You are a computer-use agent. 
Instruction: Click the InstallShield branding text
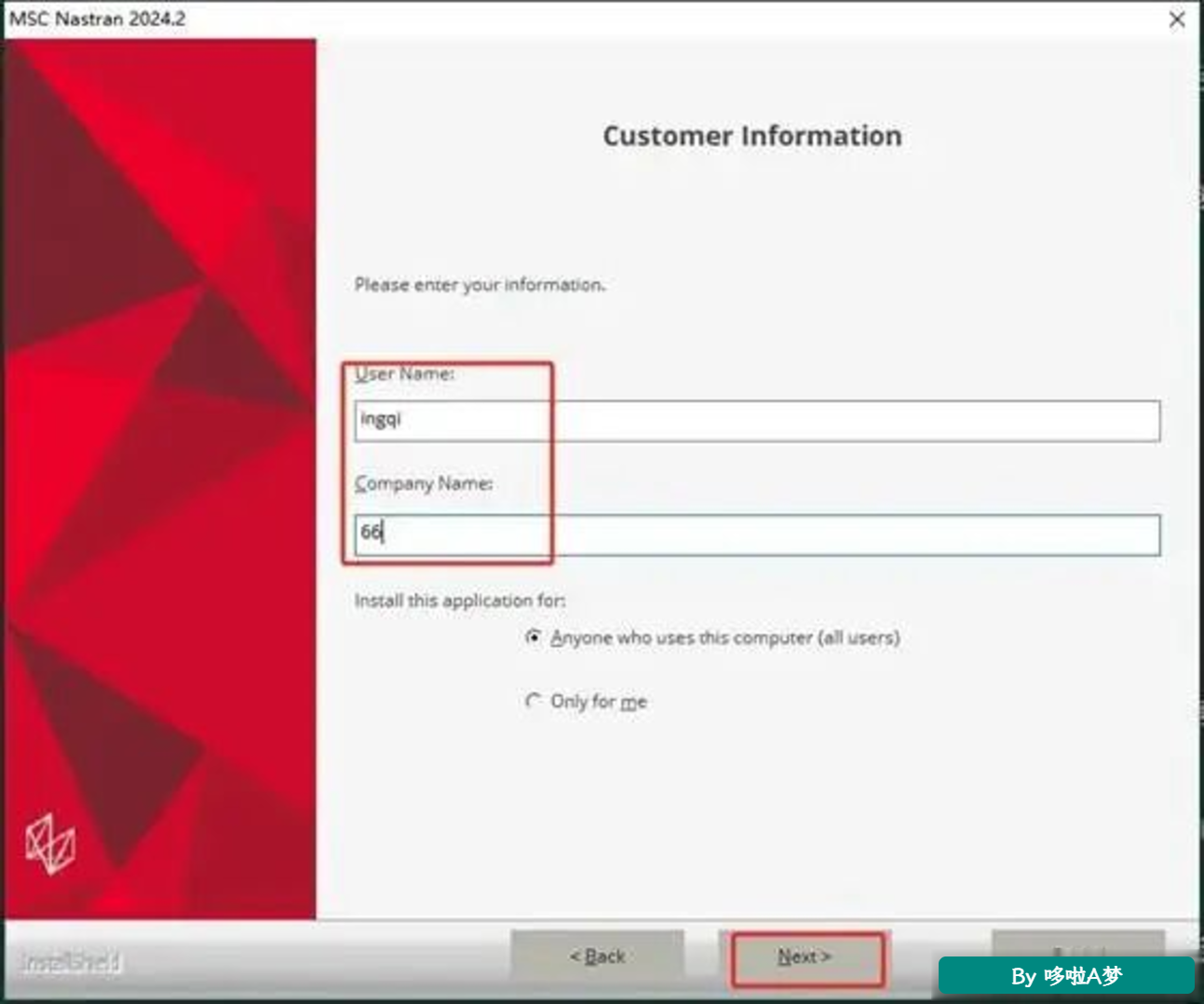pyautogui.click(x=71, y=962)
